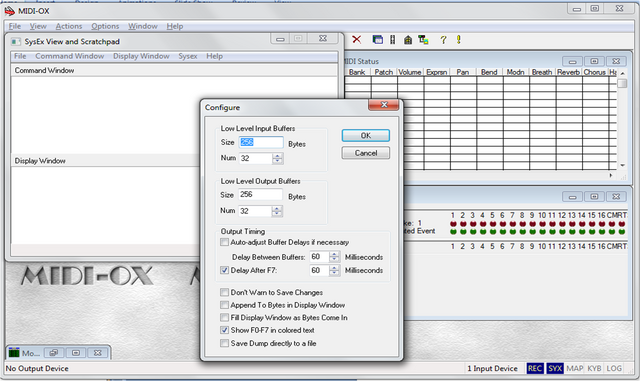Viewport: 640px width, 381px height.
Task: Click the Bank column header
Action: click(357, 72)
